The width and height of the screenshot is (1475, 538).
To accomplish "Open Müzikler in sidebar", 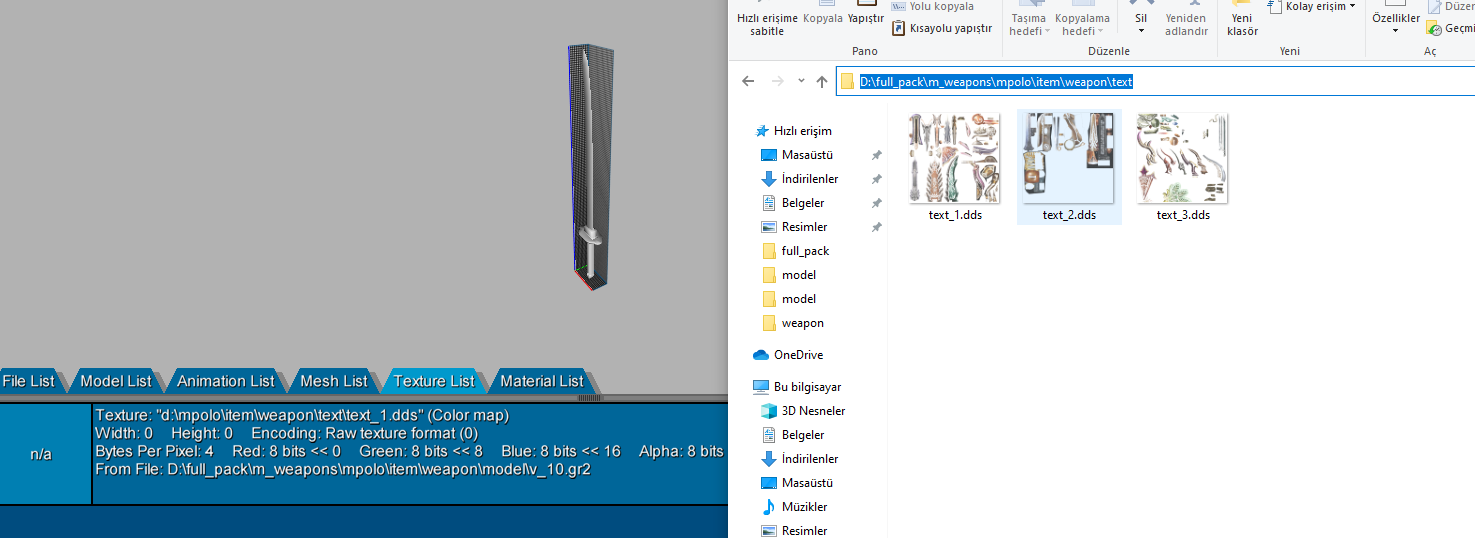I will coord(804,507).
